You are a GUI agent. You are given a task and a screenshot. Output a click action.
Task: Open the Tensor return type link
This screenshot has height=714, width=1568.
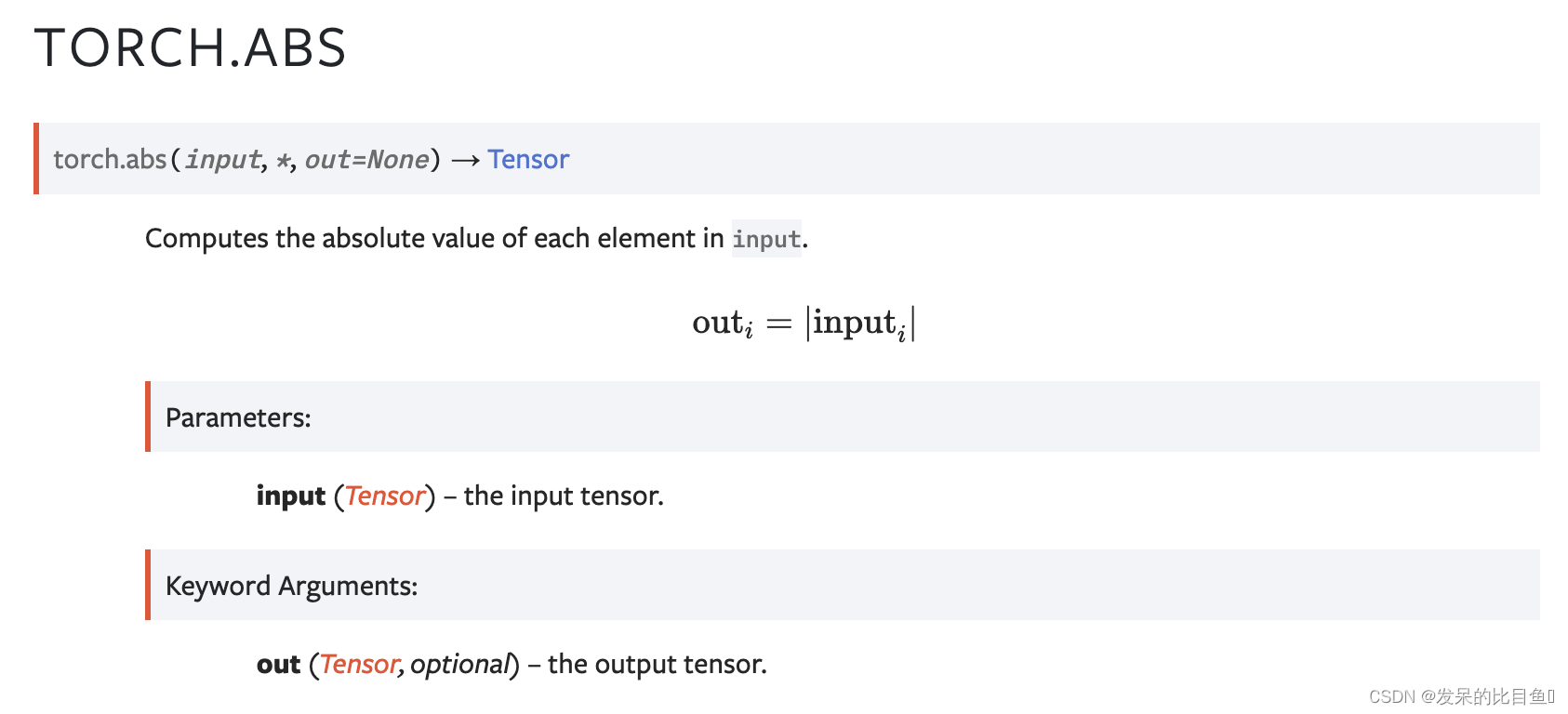click(x=528, y=159)
